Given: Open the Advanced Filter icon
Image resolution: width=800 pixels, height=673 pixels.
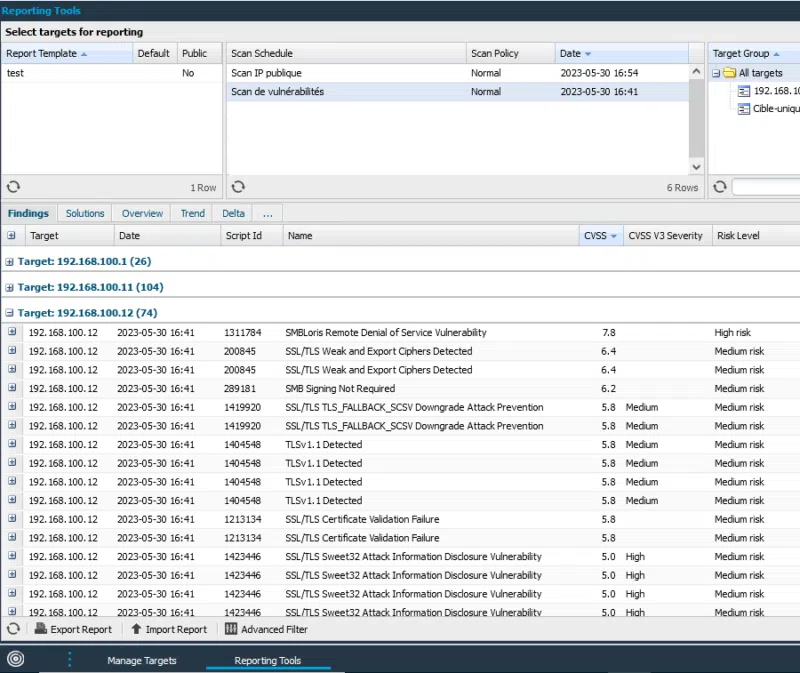Looking at the screenshot, I should [231, 629].
